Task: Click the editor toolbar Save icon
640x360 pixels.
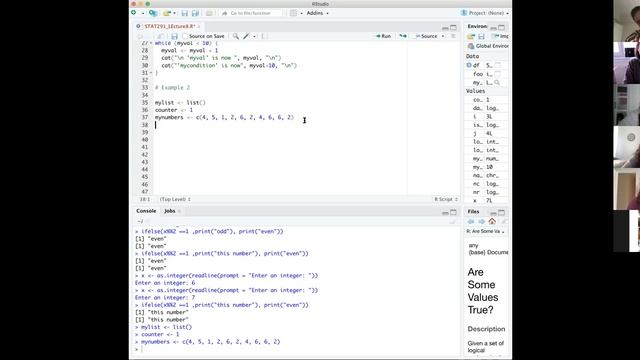Action: point(174,36)
